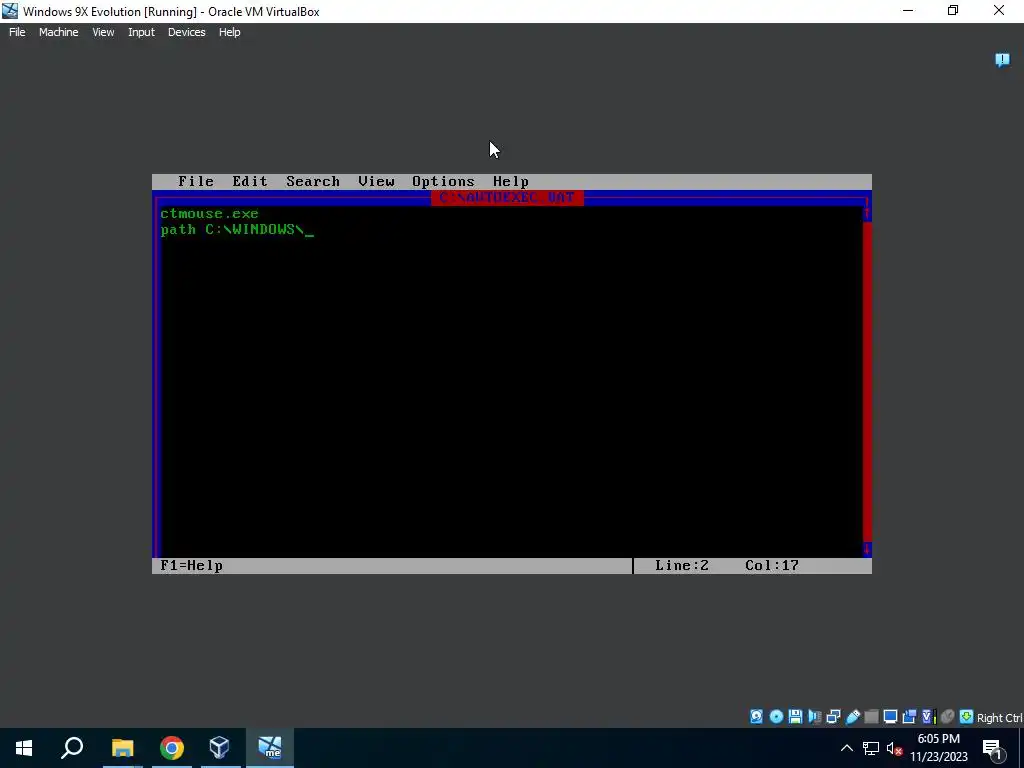Click the Line:2 status indicator
Viewport: 1024px width, 768px height.
(x=682, y=566)
